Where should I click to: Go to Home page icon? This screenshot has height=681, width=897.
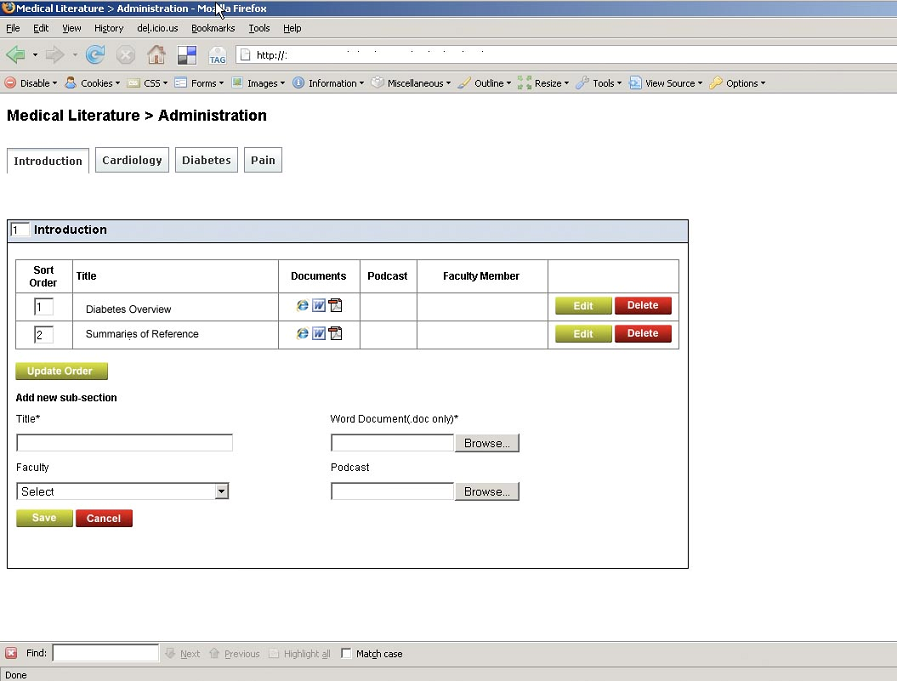point(156,55)
